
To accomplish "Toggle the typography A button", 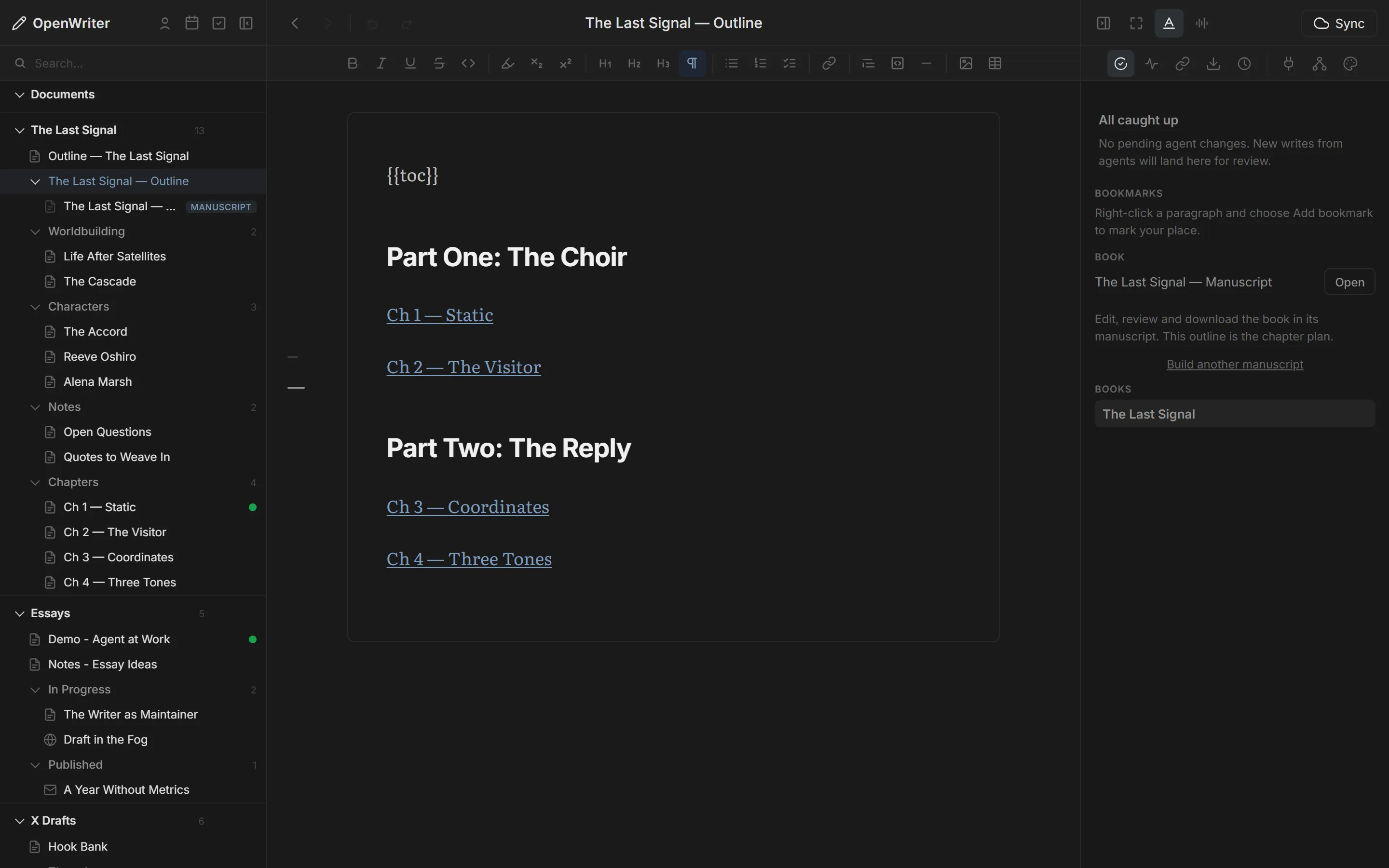I will (x=1169, y=23).
